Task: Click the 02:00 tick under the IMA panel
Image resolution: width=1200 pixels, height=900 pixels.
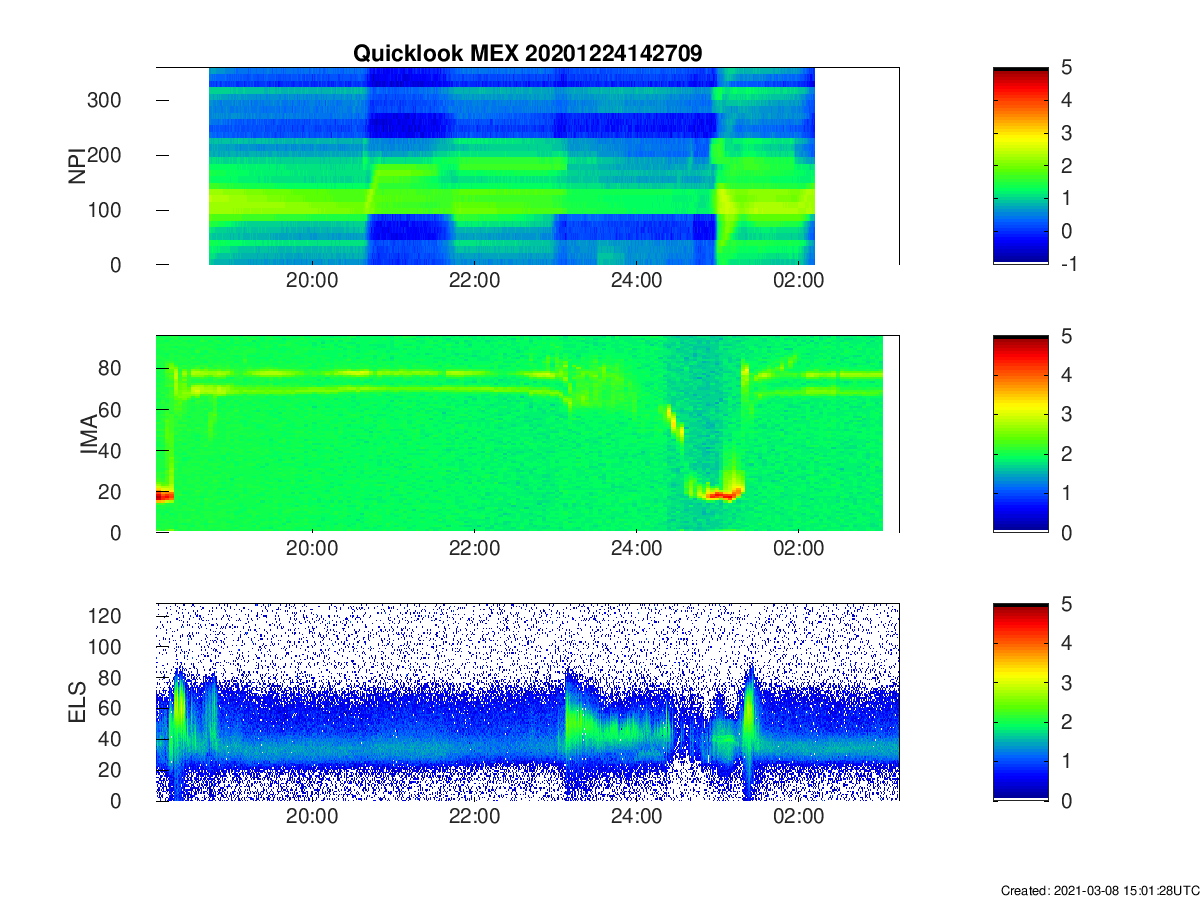Action: [x=798, y=549]
